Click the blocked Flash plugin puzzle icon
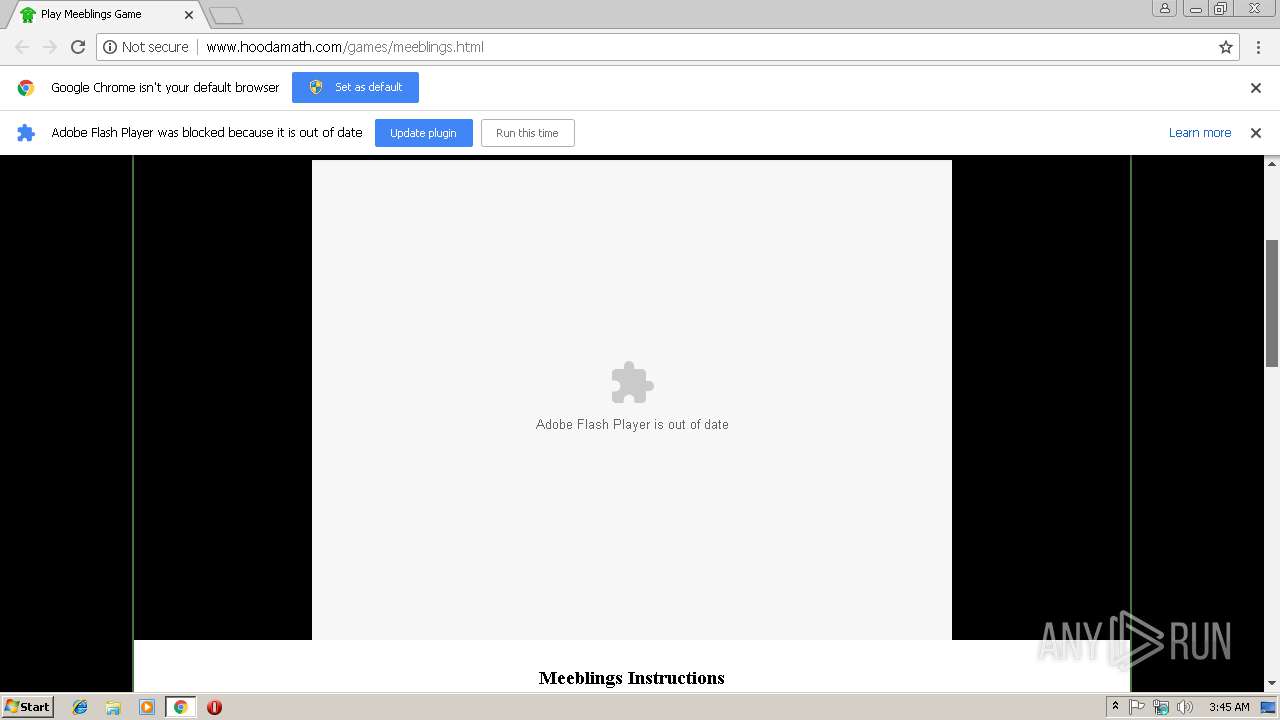The height and width of the screenshot is (720, 1280). point(632,383)
